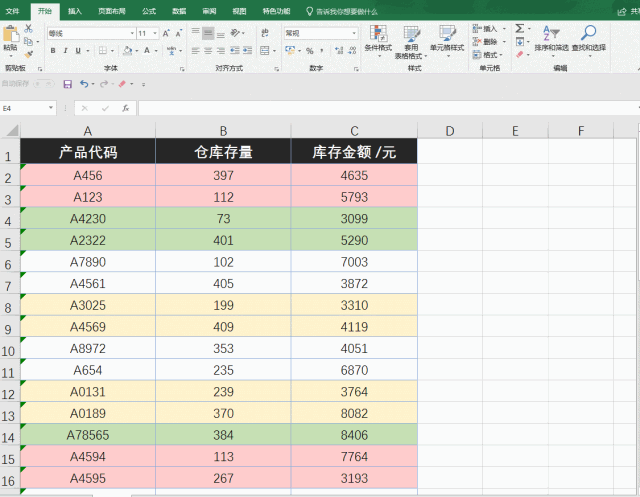The height and width of the screenshot is (497, 640).
Task: Undo the last action
Action: coord(84,84)
